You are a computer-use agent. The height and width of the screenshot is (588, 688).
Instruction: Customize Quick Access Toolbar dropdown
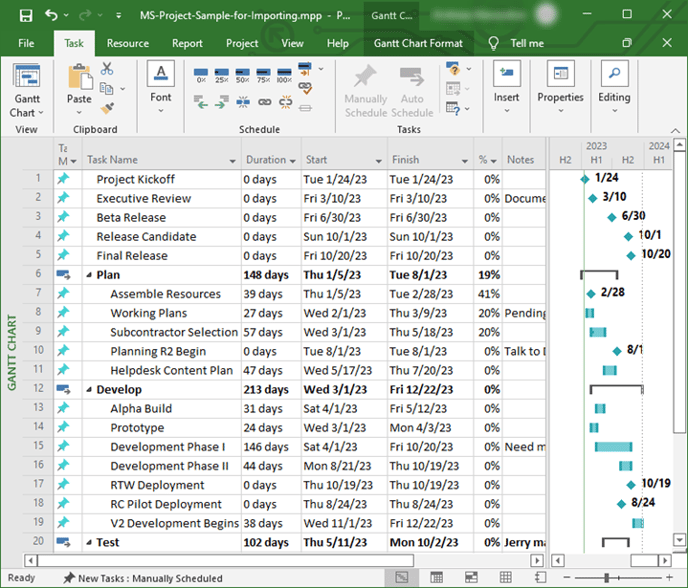(x=118, y=16)
